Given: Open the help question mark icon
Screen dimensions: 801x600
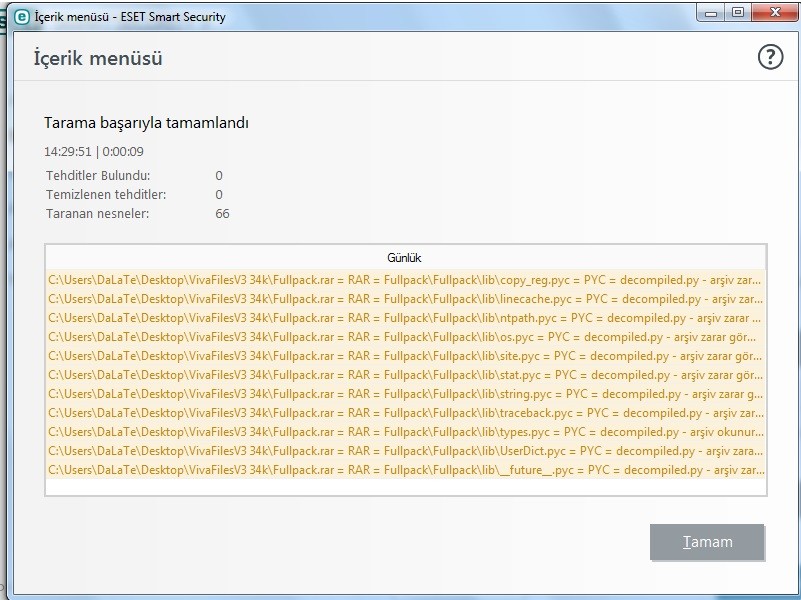Looking at the screenshot, I should point(770,57).
